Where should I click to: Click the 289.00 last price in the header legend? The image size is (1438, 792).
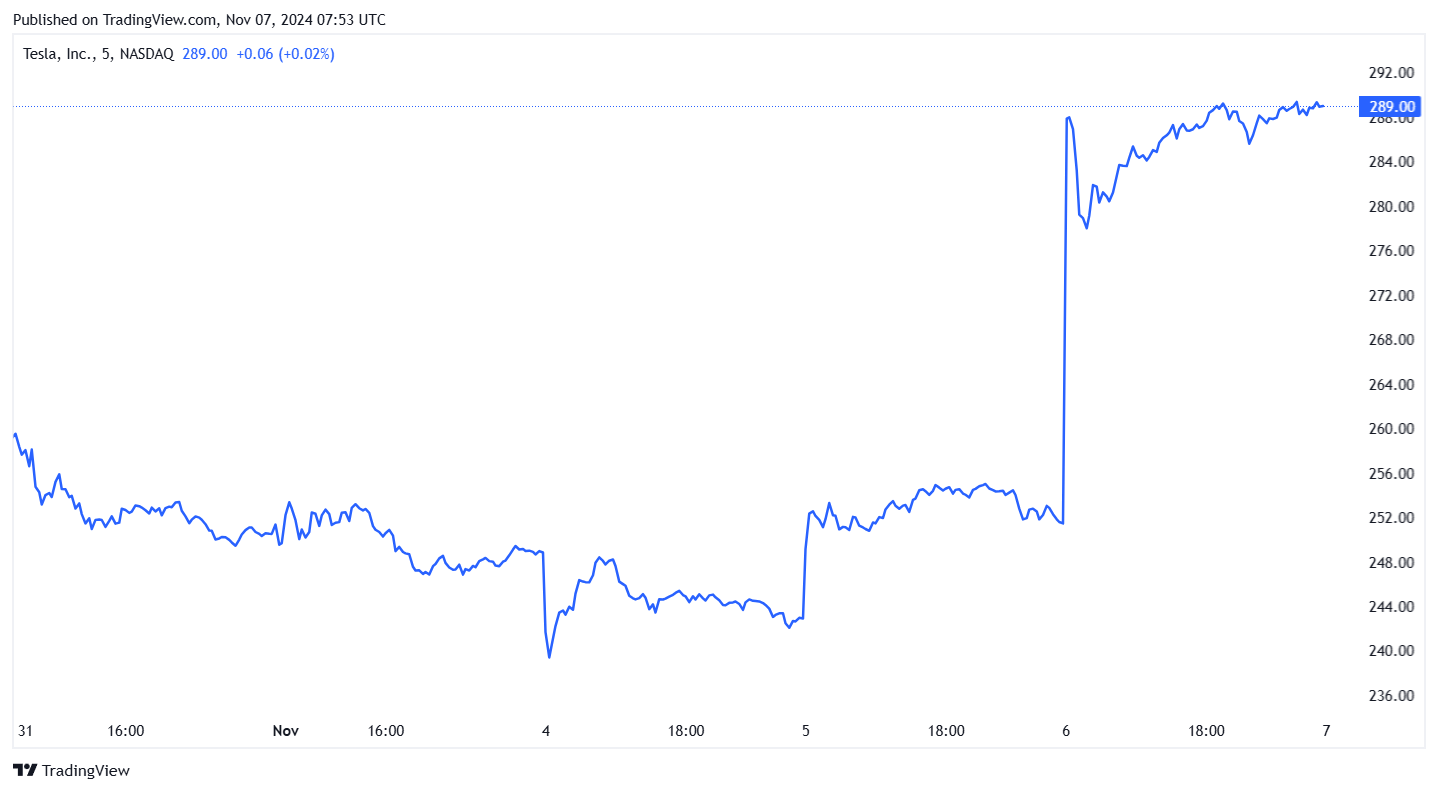pyautogui.click(x=204, y=54)
